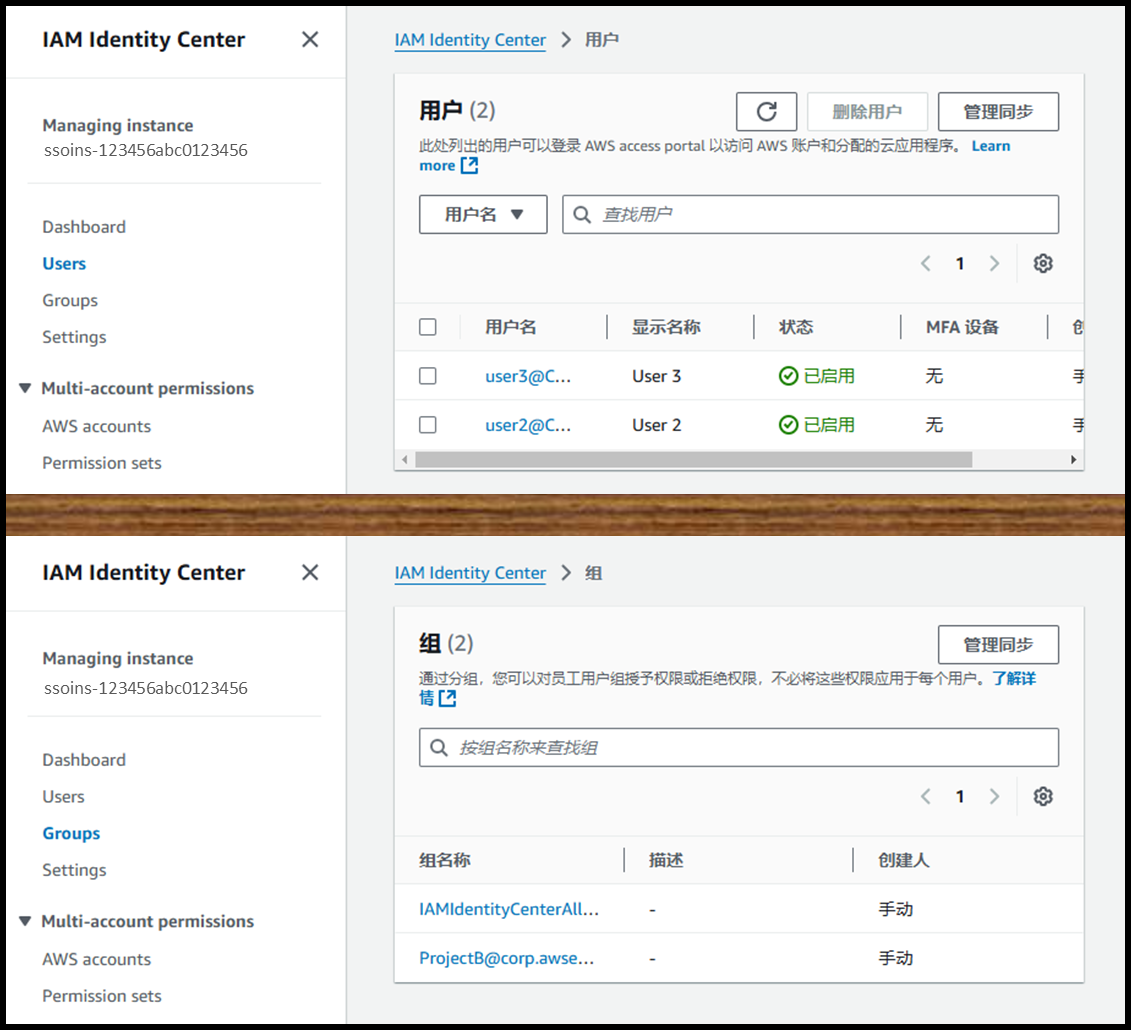Click page number 1 in groups pagination

[x=960, y=797]
